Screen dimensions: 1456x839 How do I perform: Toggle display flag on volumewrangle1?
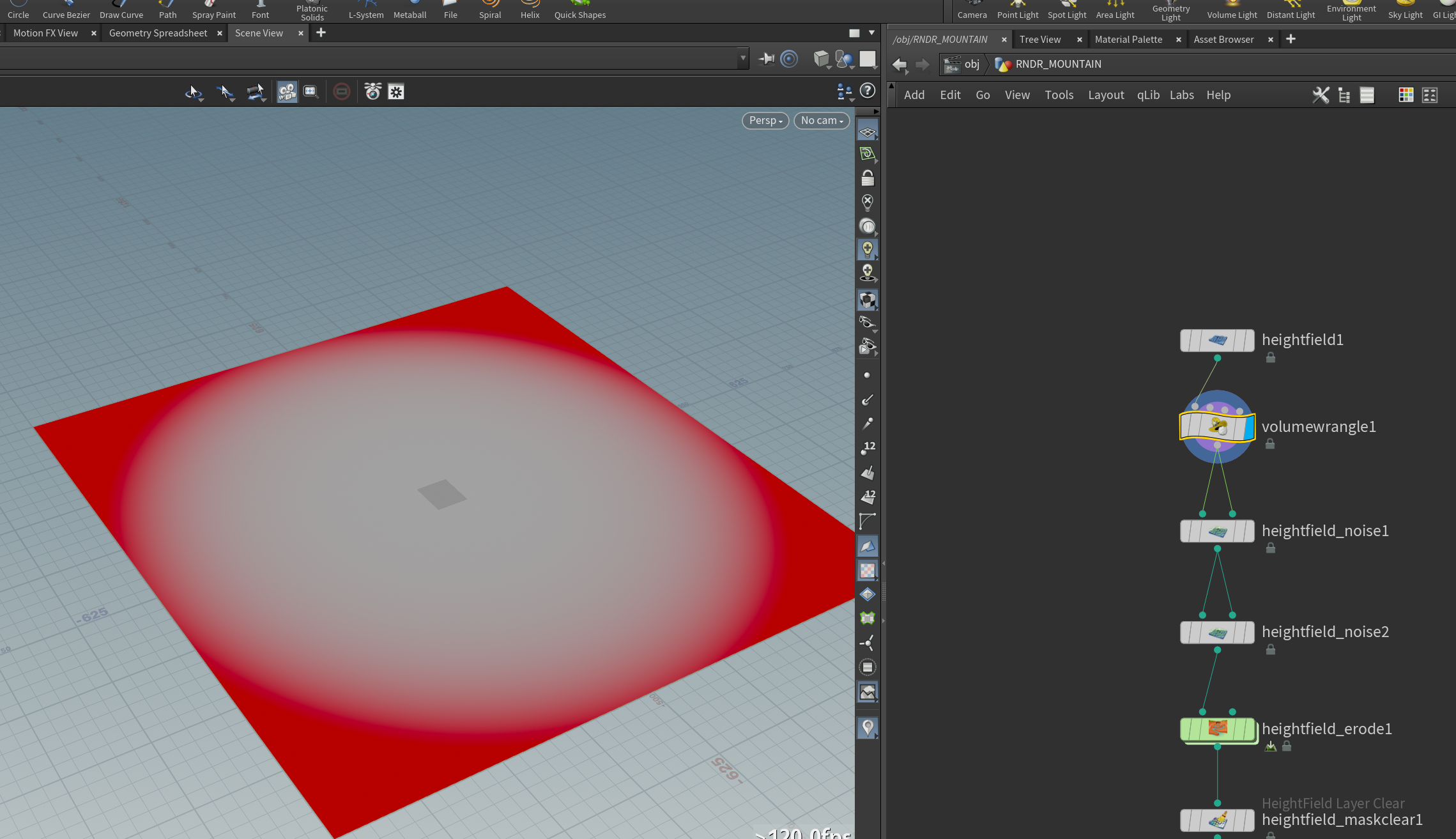pos(1249,427)
